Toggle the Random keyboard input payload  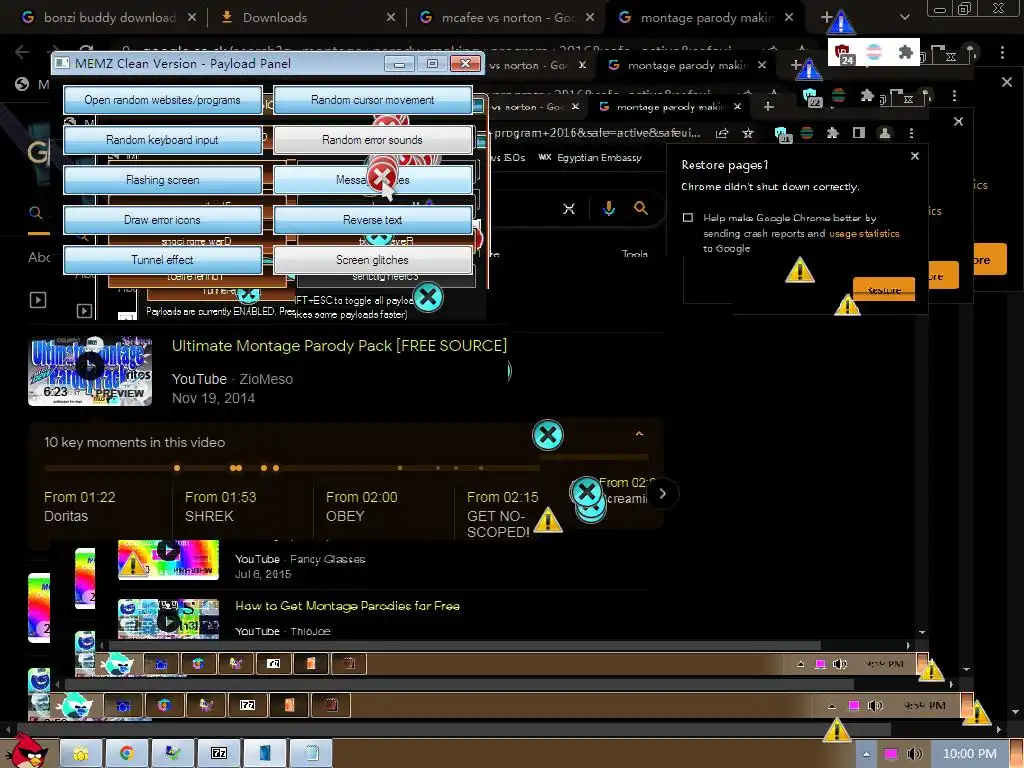(x=163, y=140)
